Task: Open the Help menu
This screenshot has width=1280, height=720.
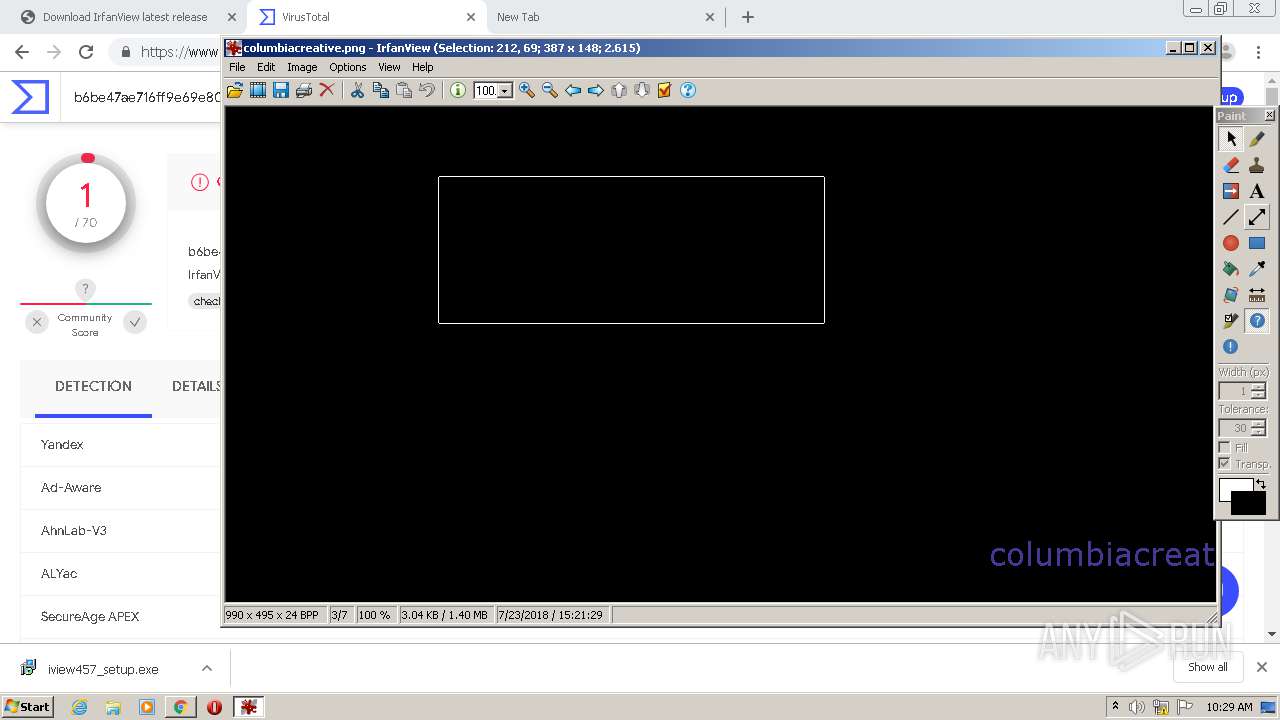Action: tap(423, 67)
